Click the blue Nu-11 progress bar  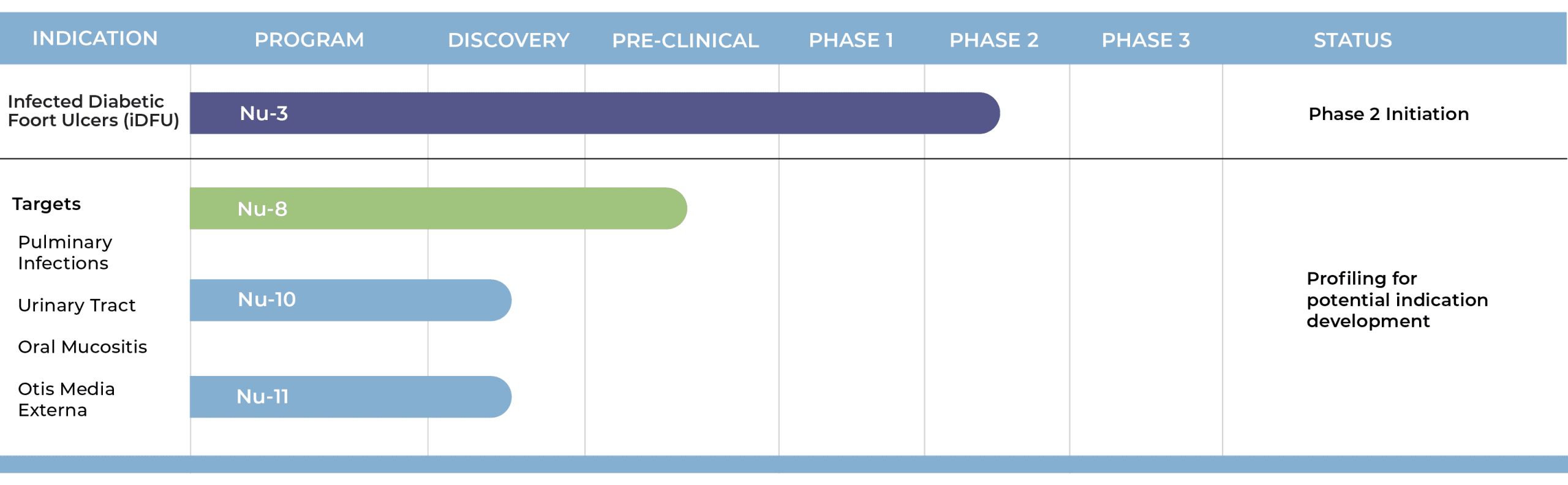pyautogui.click(x=350, y=397)
